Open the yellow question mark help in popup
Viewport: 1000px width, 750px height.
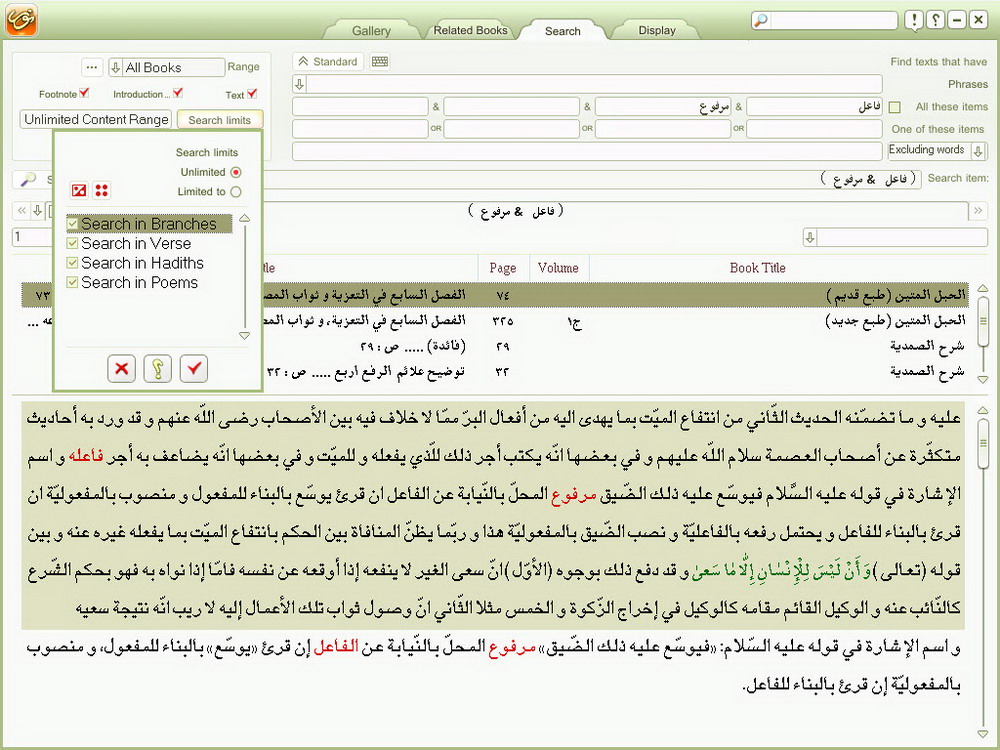158,369
